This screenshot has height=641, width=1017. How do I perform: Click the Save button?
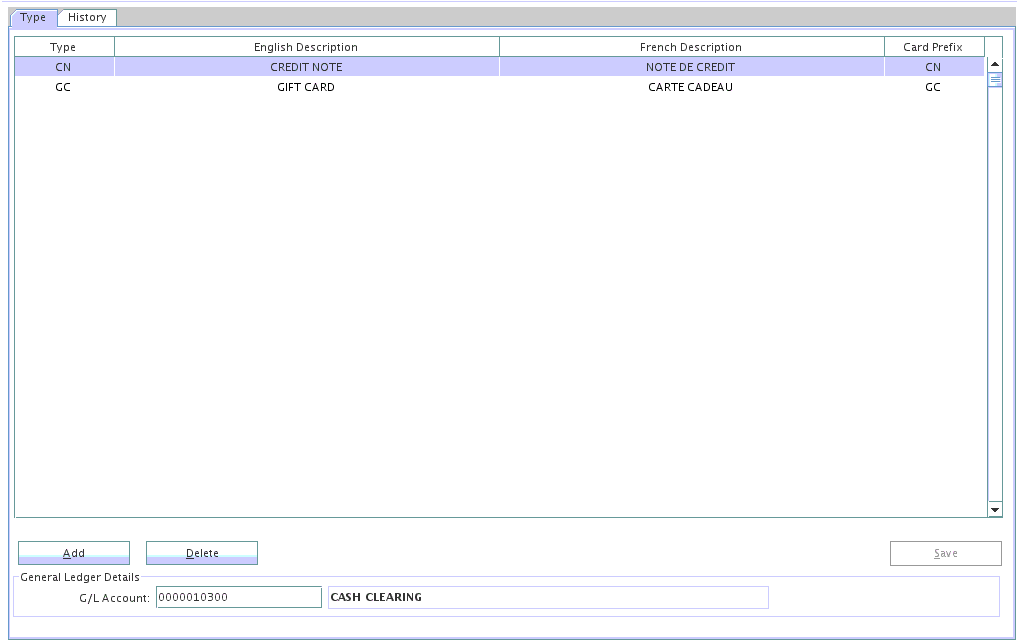945,553
